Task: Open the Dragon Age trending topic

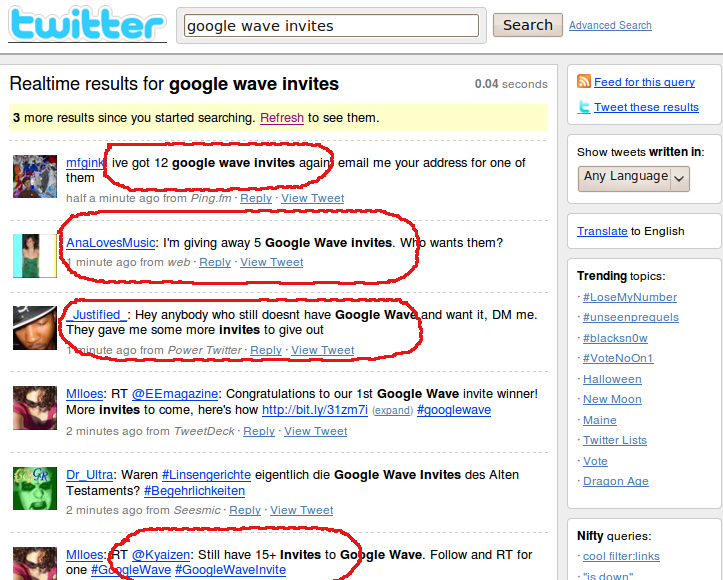Action: 616,481
